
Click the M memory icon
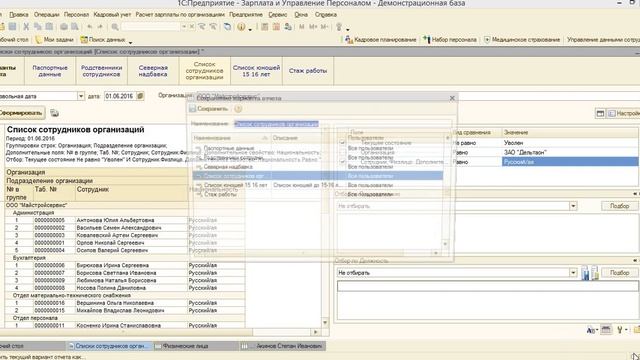coord(302,27)
